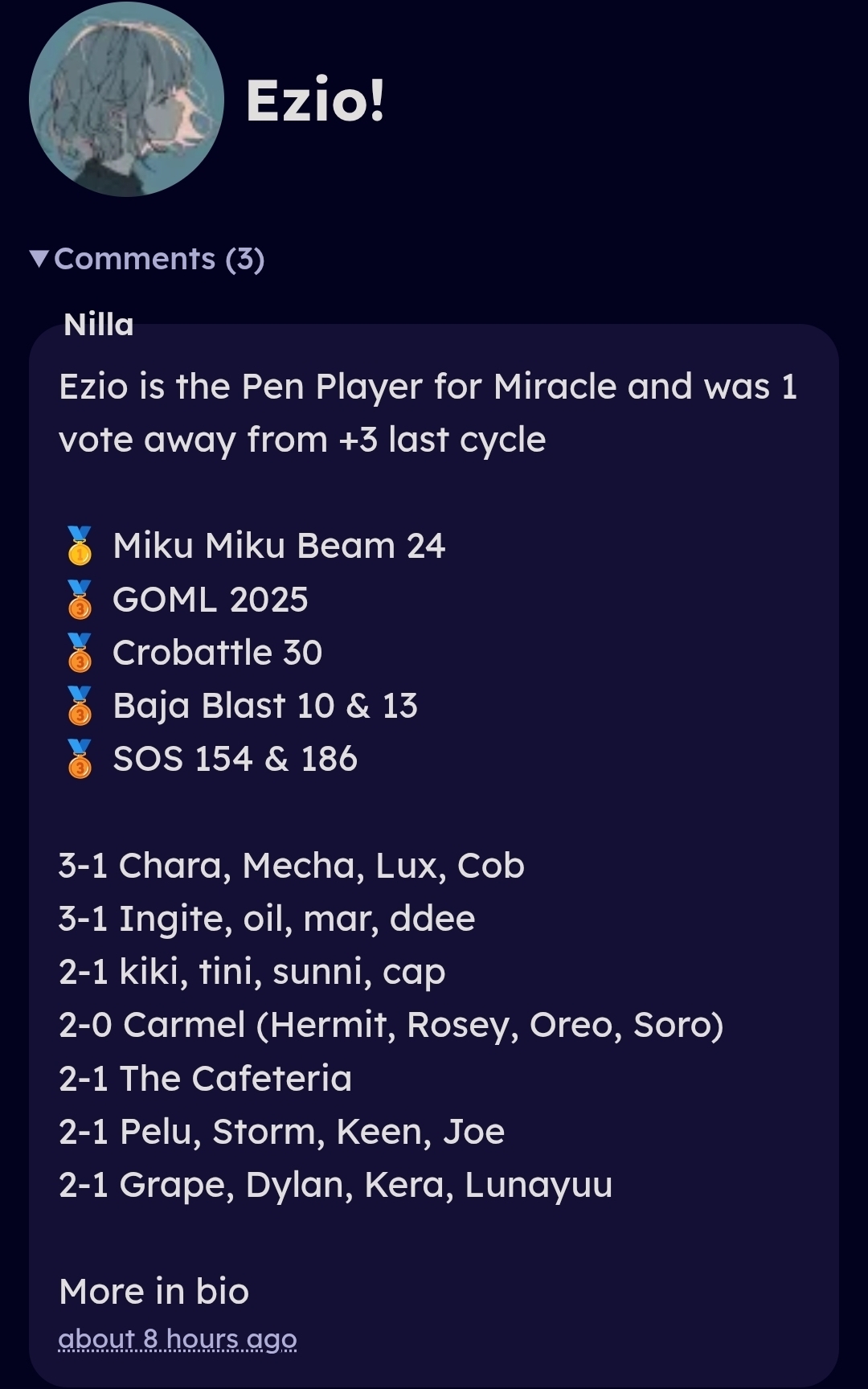Click the '3-1 Chara, Mecha, Lux, Cob' line
This screenshot has height=1389, width=868.
[x=291, y=866]
